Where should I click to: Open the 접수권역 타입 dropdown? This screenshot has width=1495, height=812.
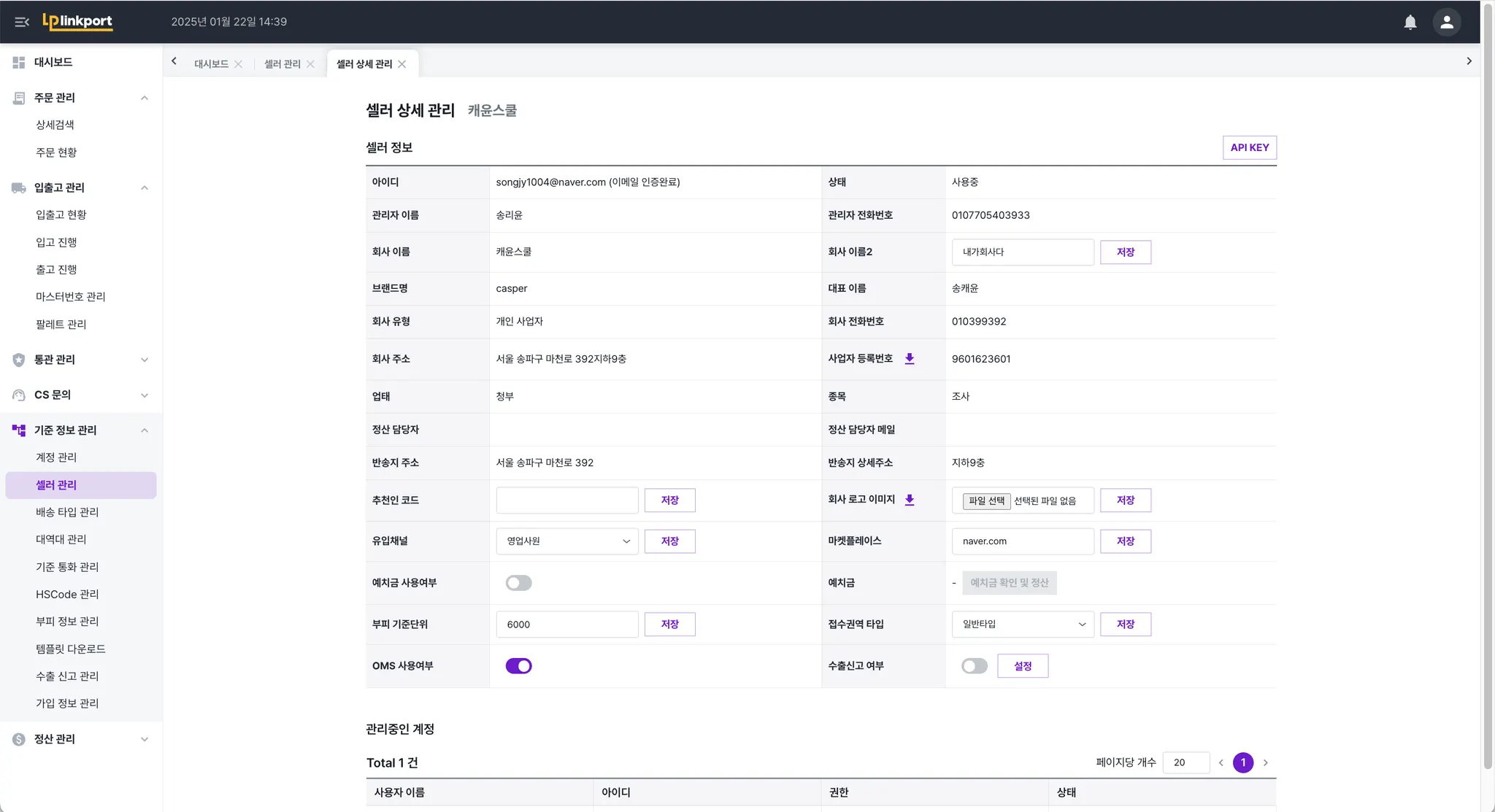pos(1023,625)
